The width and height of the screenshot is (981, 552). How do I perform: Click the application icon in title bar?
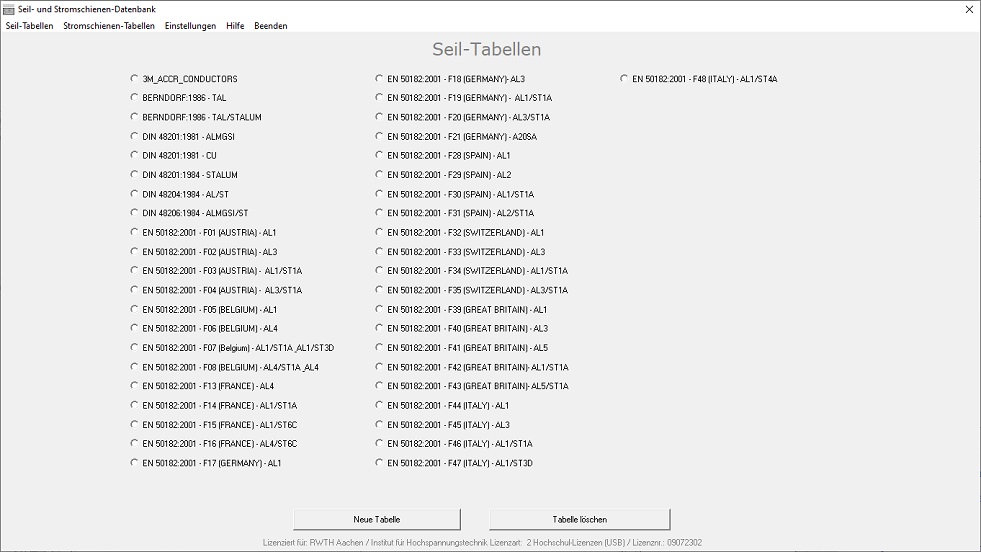(x=9, y=9)
